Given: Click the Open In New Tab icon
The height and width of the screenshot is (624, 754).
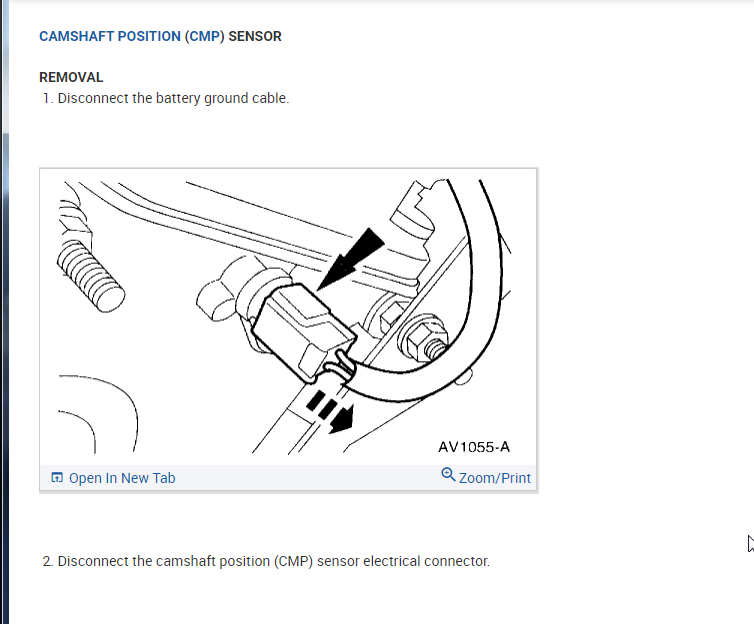Looking at the screenshot, I should coord(57,477).
